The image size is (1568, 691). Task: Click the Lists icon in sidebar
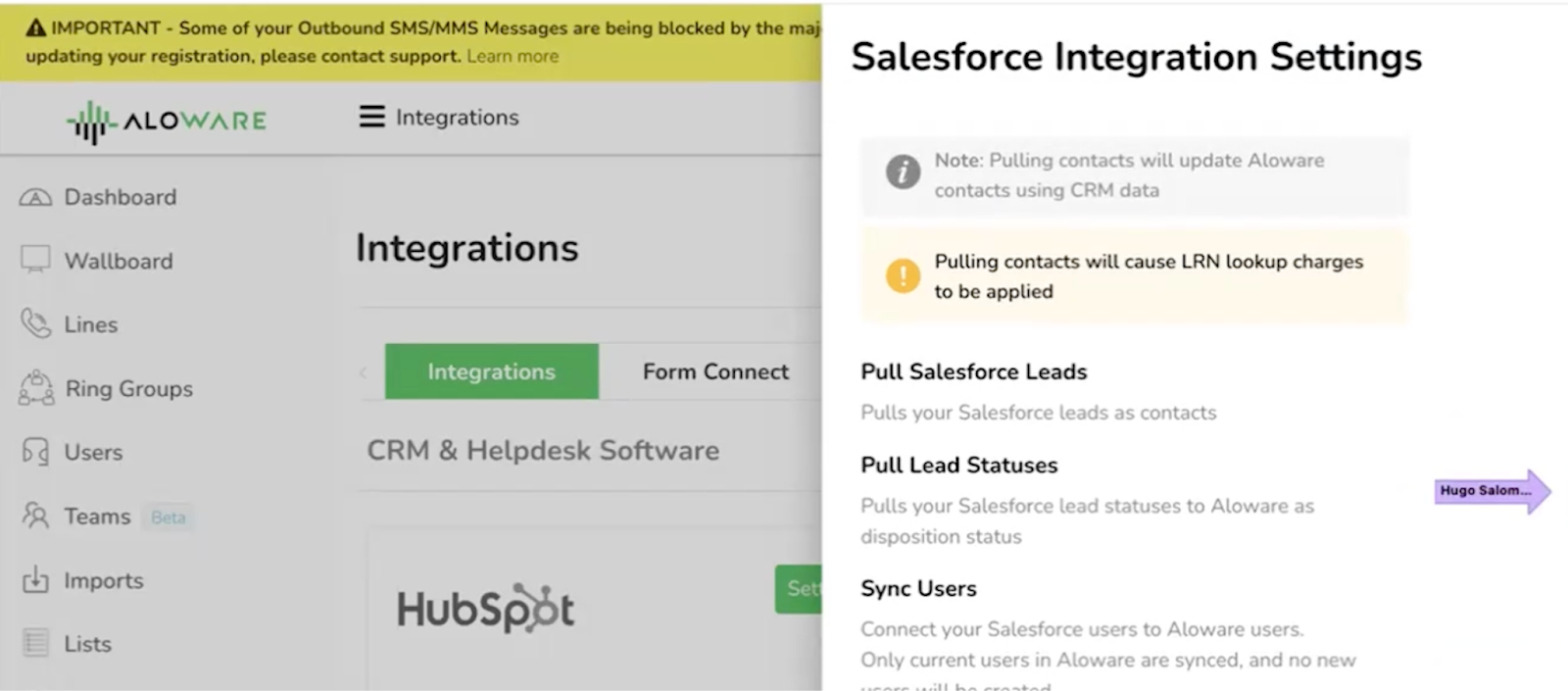[35, 644]
